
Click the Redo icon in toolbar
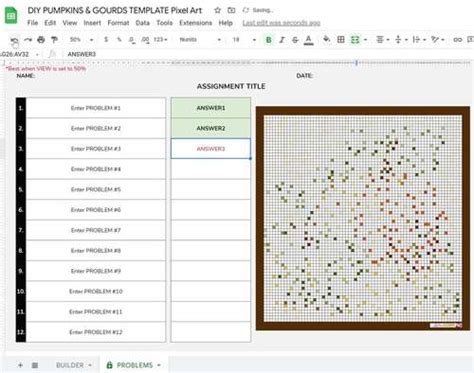coord(28,40)
